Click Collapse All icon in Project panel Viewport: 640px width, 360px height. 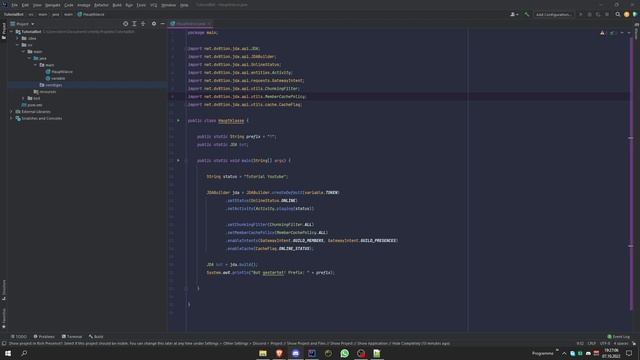[143, 24]
